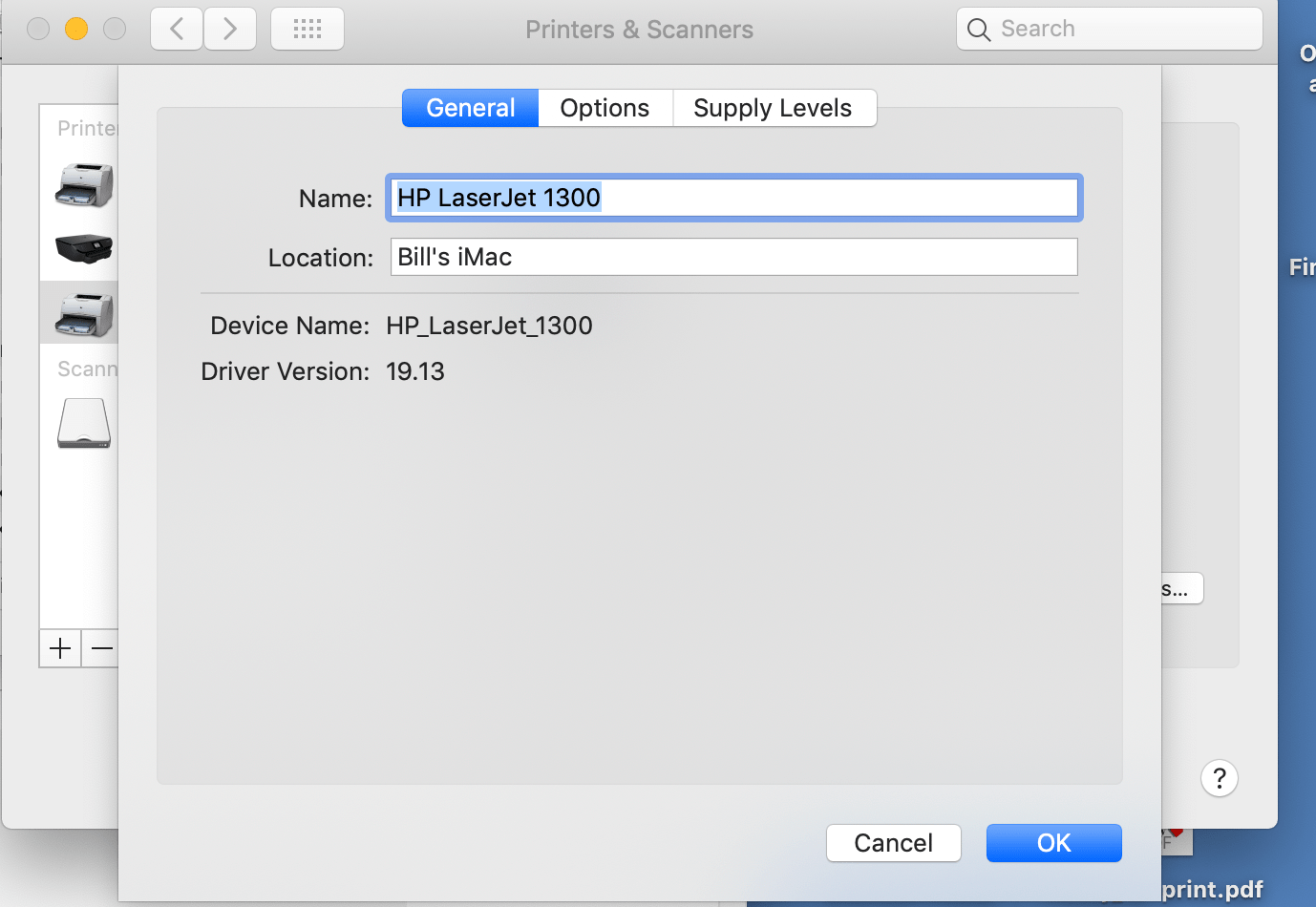This screenshot has height=907, width=1316.
Task: Select the black inkjet printer icon in the sidebar
Action: (85, 248)
